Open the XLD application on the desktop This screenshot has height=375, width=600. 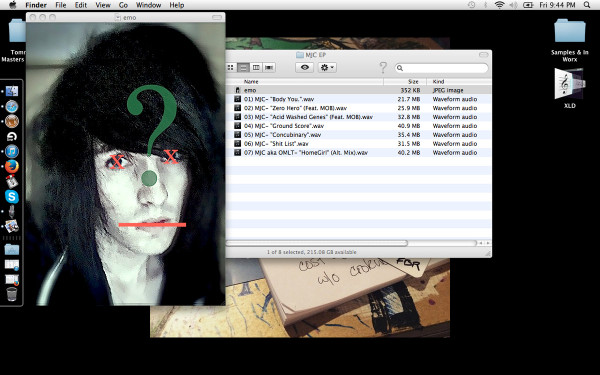[569, 89]
